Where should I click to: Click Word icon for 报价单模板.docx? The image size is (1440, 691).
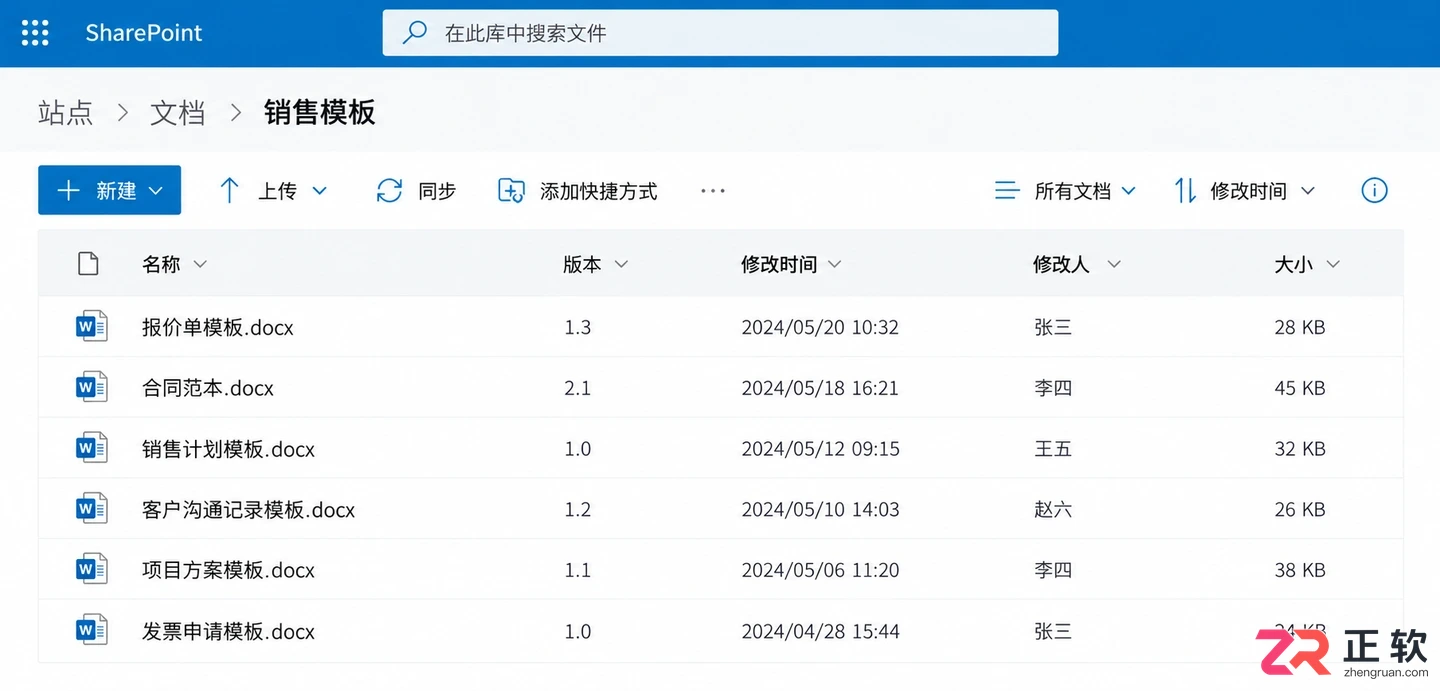(x=92, y=326)
